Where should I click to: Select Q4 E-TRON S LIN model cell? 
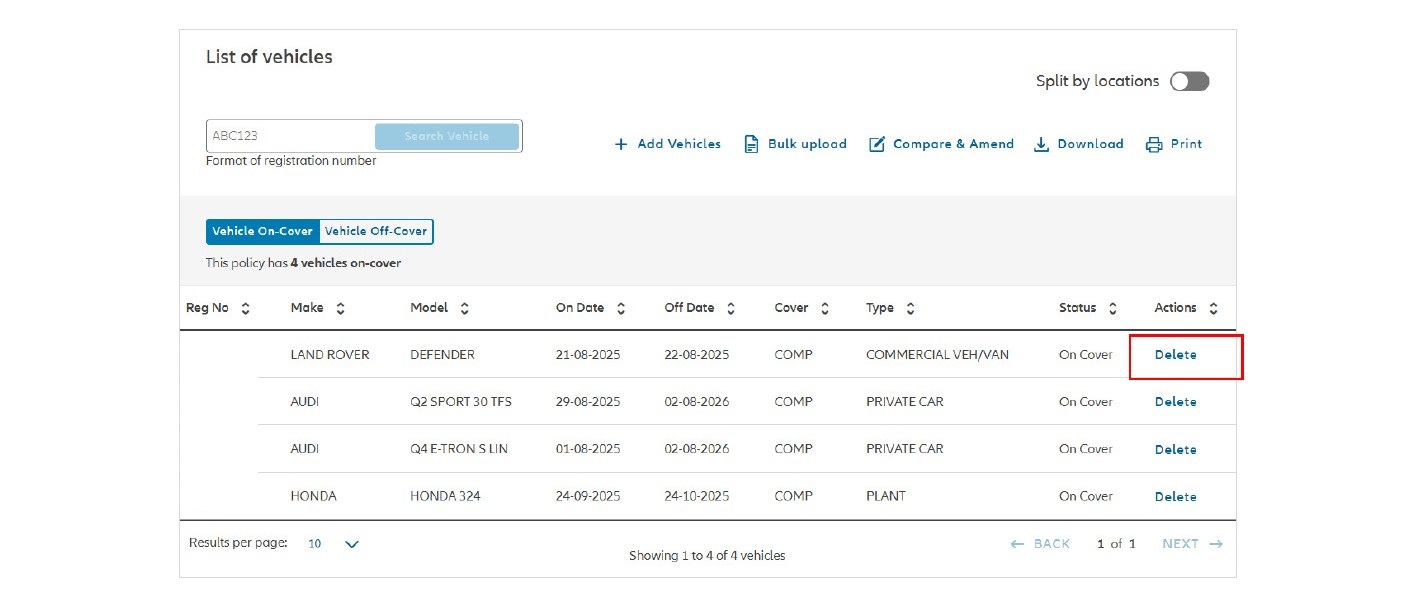[x=458, y=449]
